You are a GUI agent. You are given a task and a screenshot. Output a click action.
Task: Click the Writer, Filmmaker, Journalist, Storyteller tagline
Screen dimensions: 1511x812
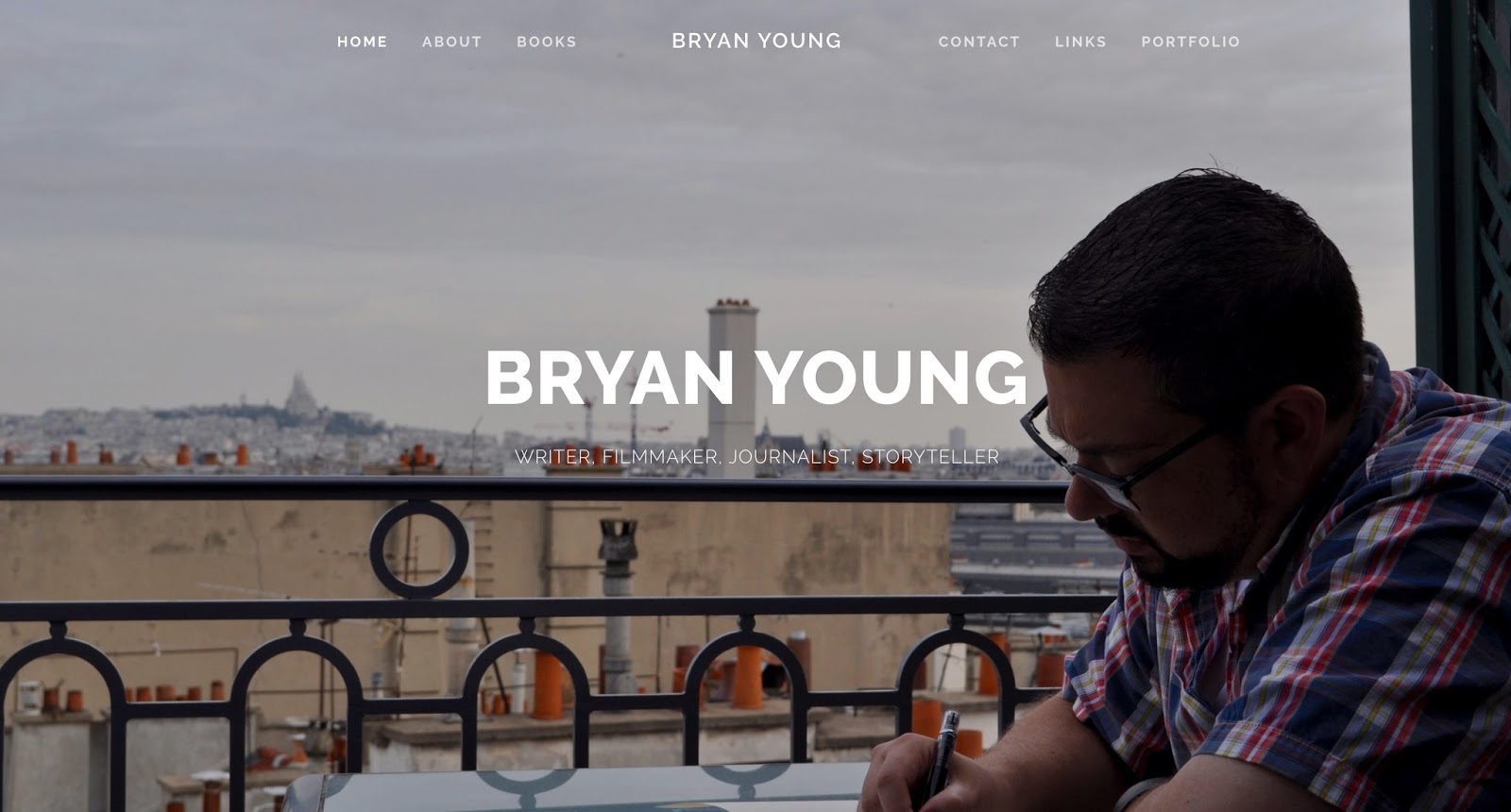(756, 457)
